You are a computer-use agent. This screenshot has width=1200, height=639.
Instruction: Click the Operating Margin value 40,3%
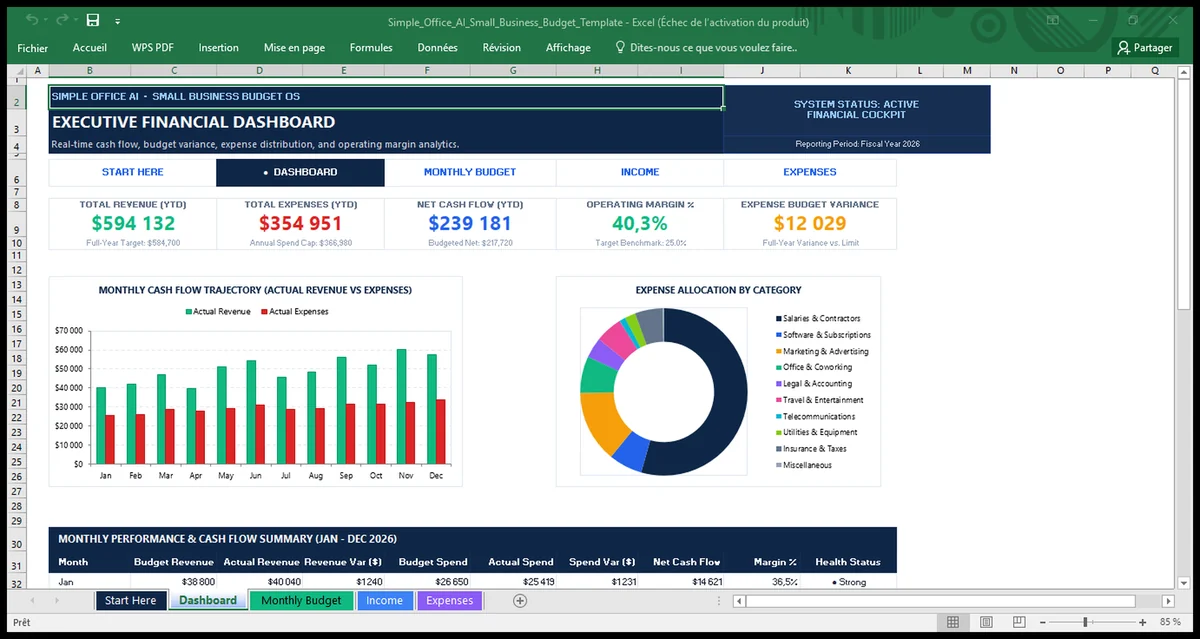pos(640,224)
